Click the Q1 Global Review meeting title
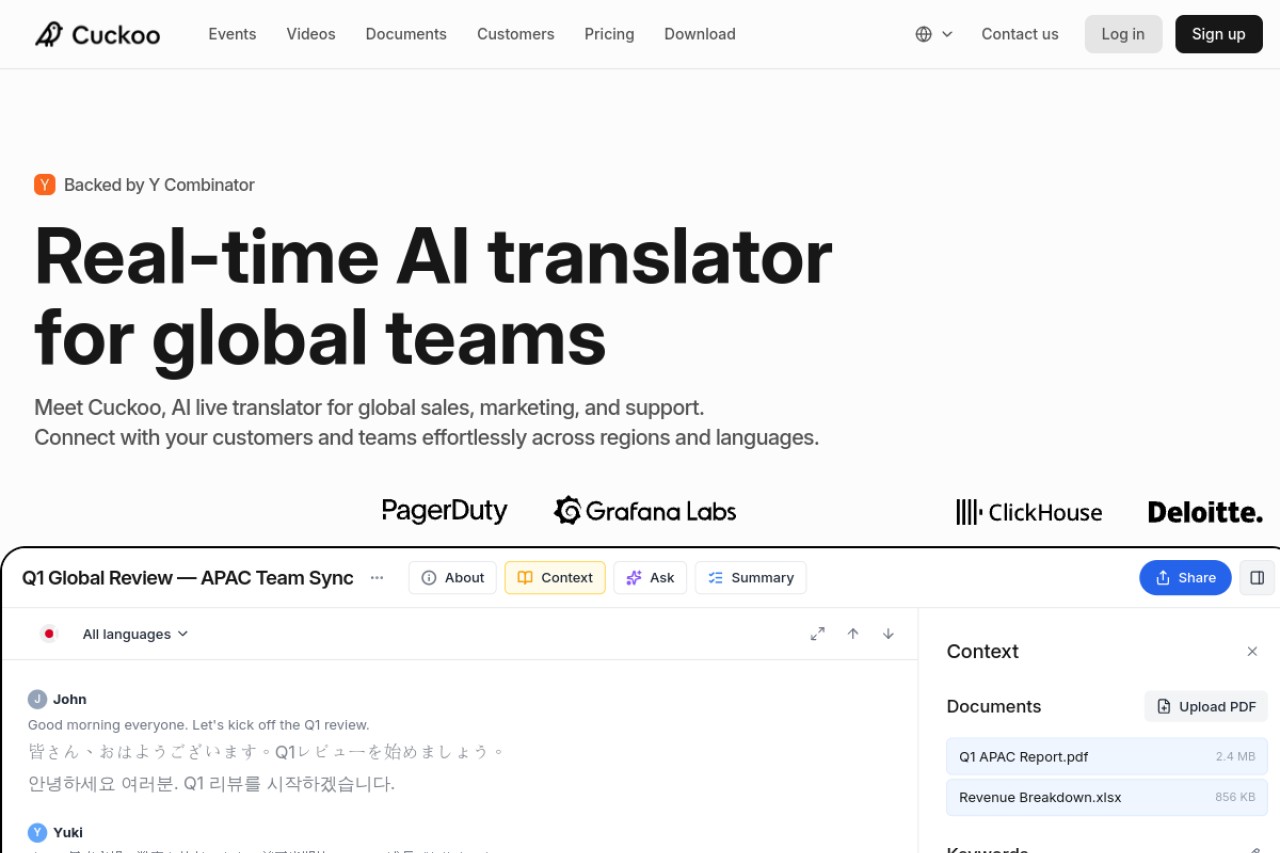This screenshot has height=853, width=1280. pyautogui.click(x=188, y=578)
